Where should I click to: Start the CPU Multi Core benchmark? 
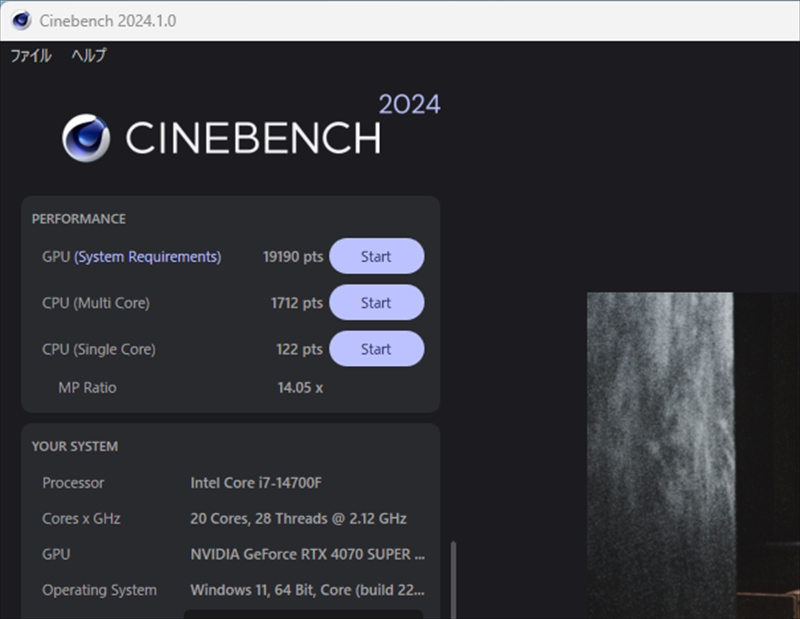[x=377, y=303]
